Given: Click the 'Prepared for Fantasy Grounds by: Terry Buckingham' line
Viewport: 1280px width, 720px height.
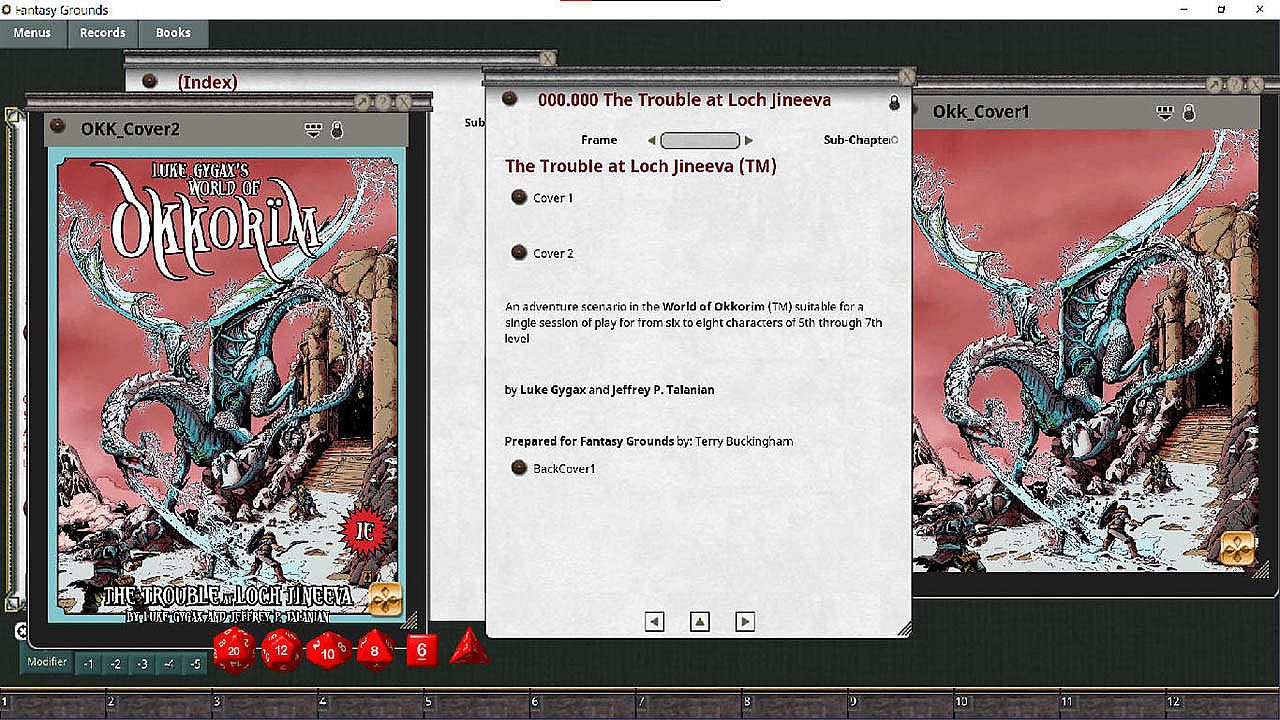Looking at the screenshot, I should pos(649,441).
